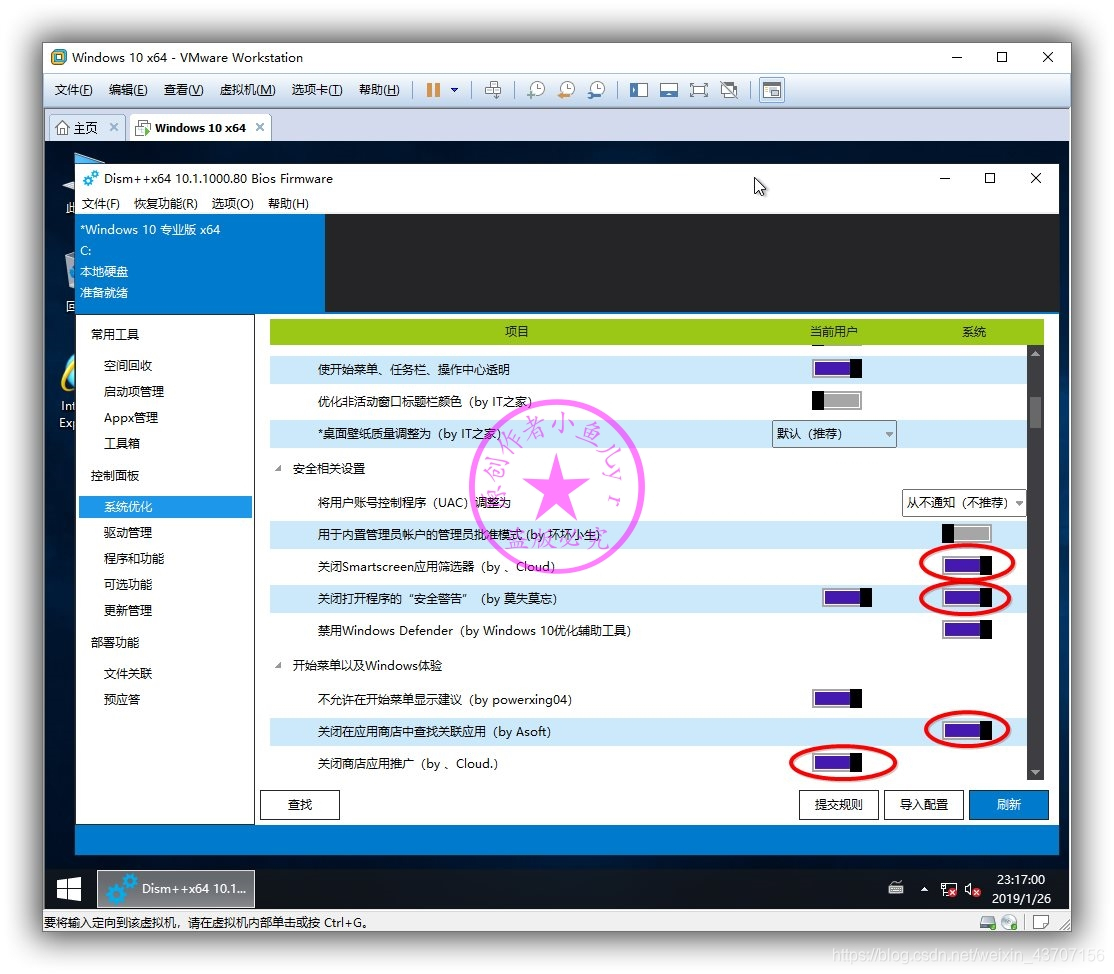Open VMware 虚拟机(M) menu
Viewport: 1114px width, 974px height.
tap(247, 90)
